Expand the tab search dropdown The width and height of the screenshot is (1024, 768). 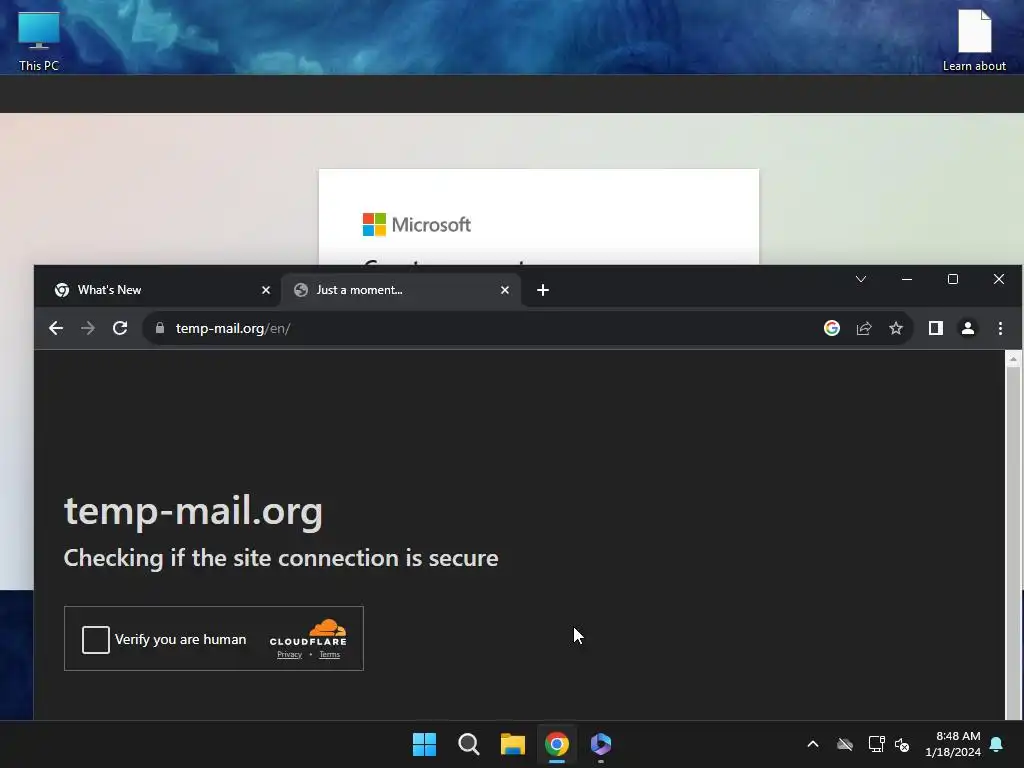click(x=861, y=280)
